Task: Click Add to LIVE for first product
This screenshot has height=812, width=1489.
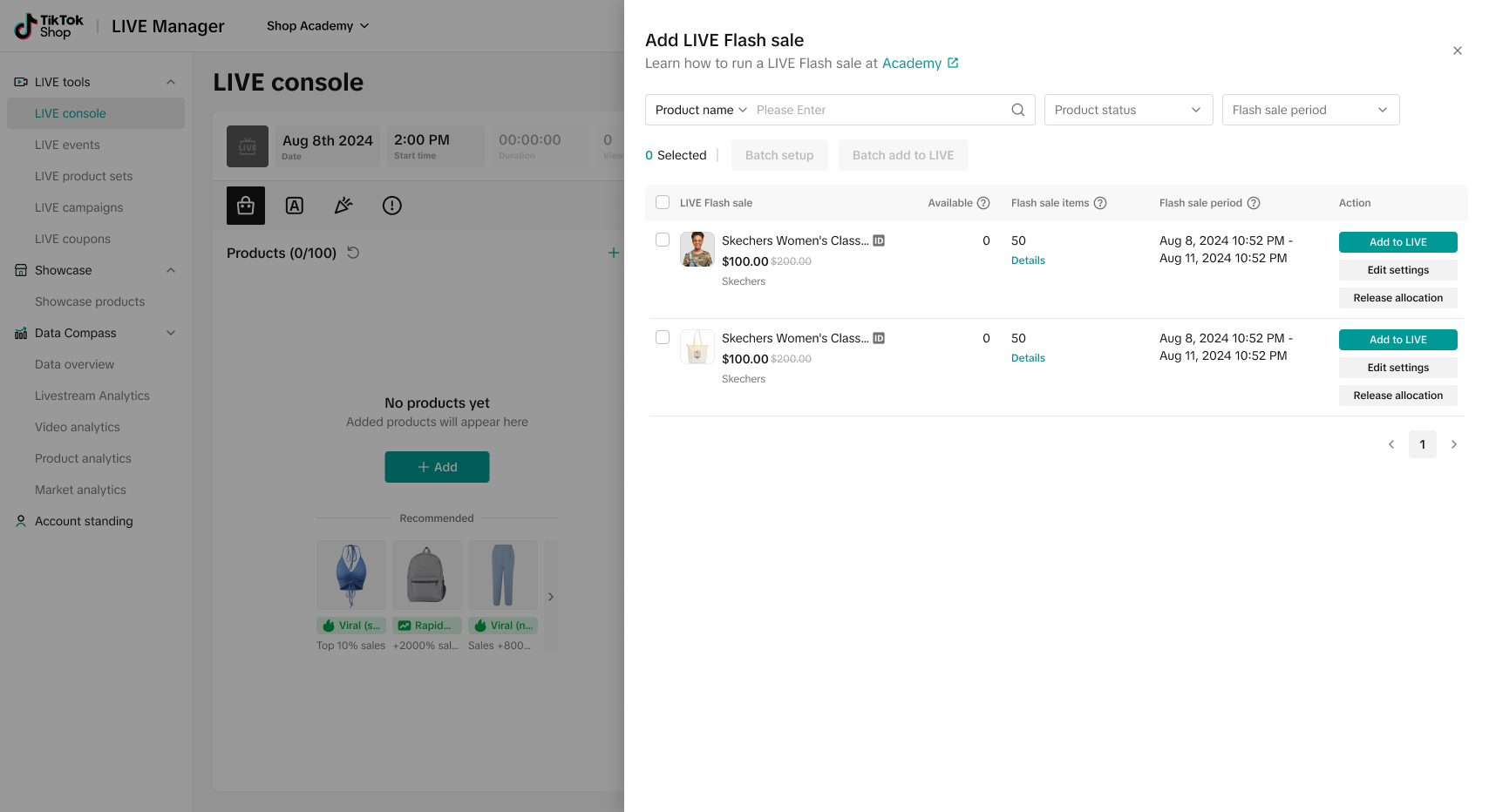Action: [x=1397, y=242]
